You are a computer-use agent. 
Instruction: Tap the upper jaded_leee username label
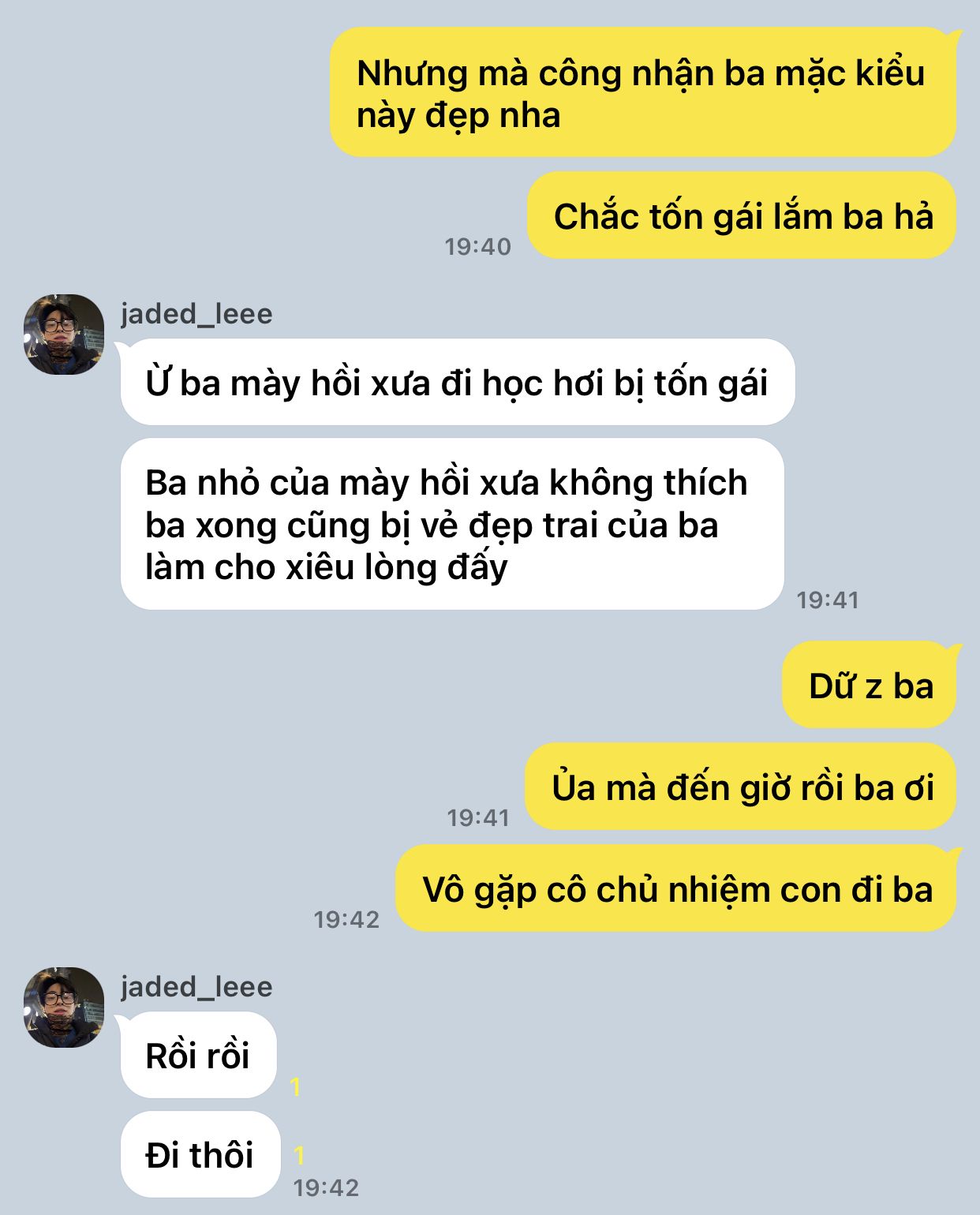point(196,314)
